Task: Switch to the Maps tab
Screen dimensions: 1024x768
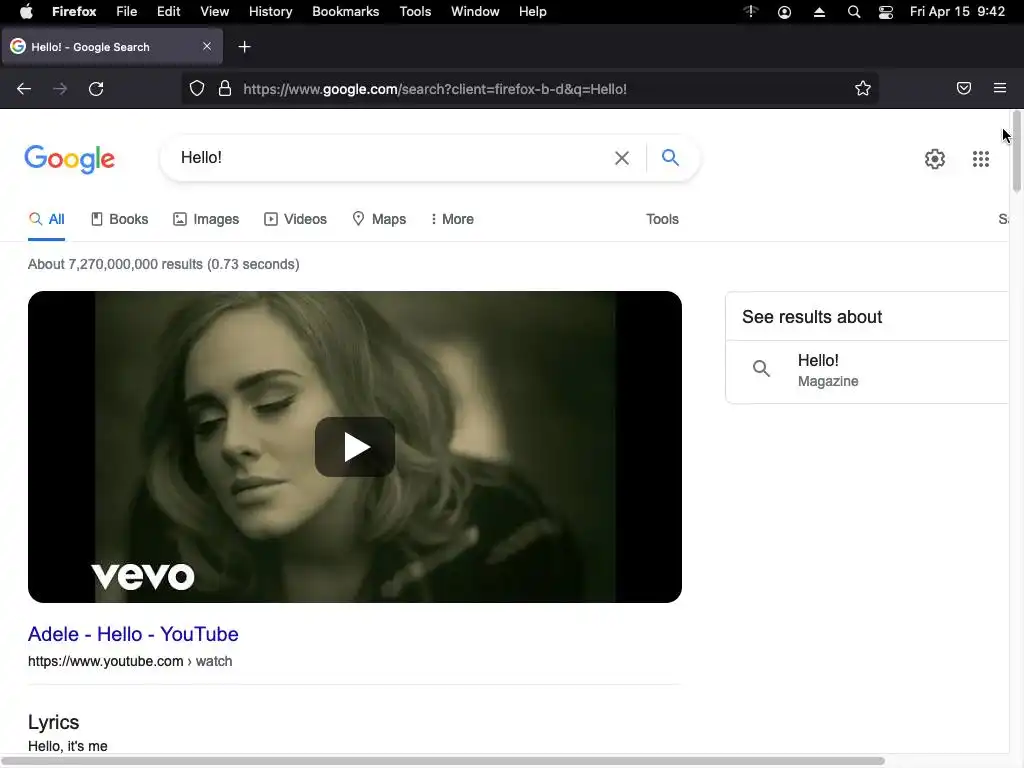Action: click(x=379, y=219)
